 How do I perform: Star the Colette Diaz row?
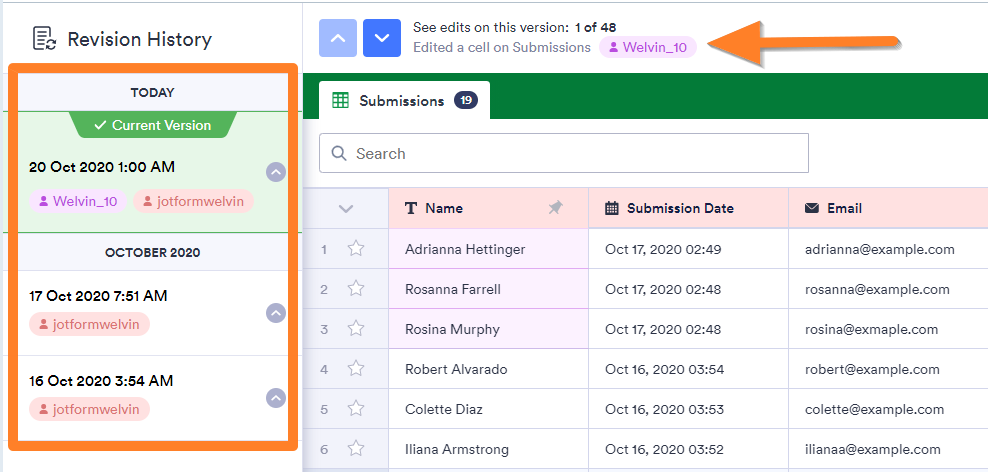pos(355,409)
